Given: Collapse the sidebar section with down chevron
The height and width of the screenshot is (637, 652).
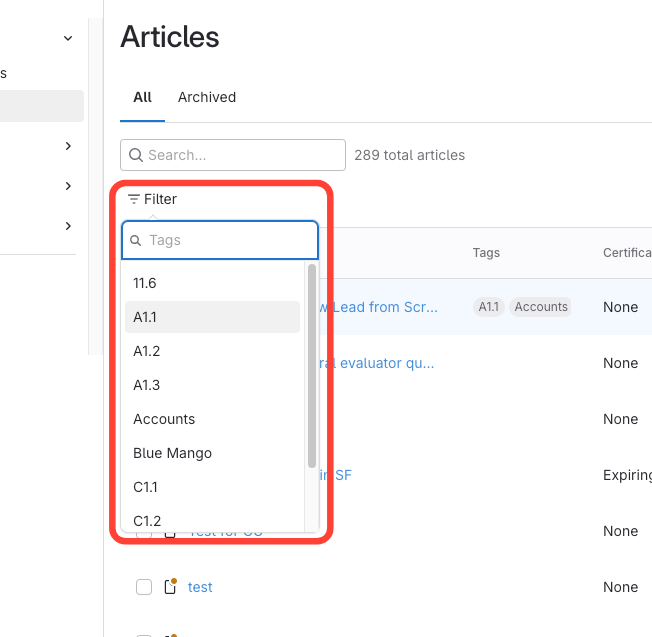Looking at the screenshot, I should point(68,38).
